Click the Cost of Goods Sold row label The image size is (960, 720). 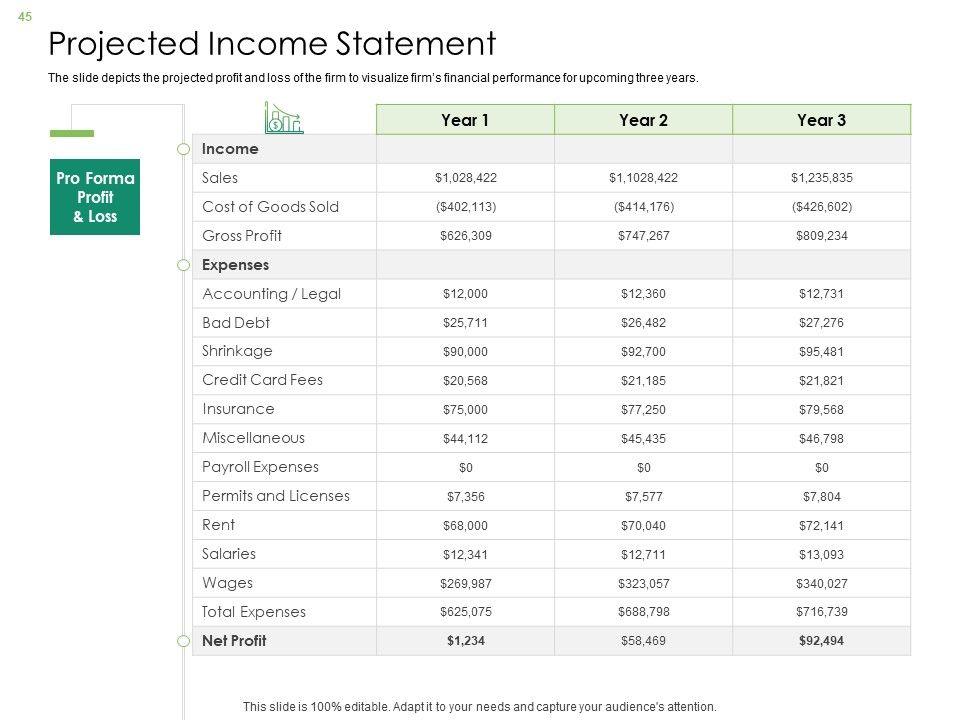(270, 207)
